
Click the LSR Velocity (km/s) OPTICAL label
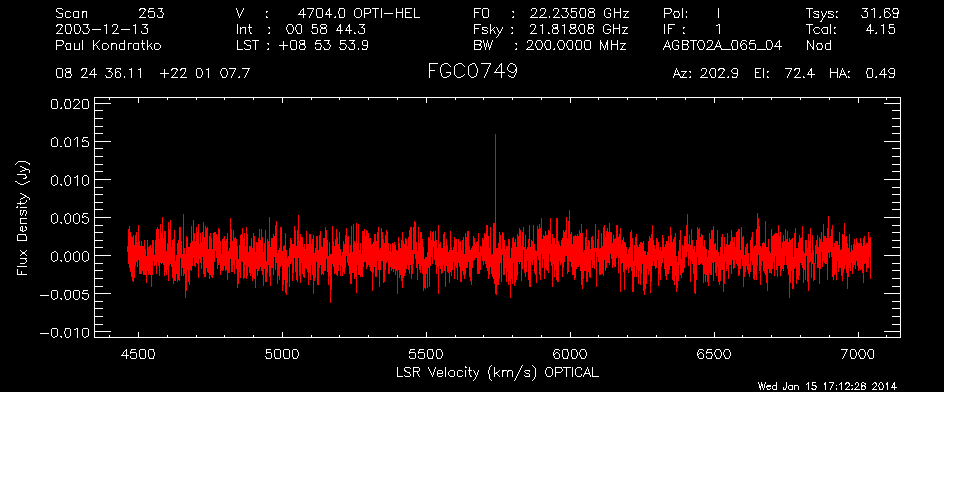[x=499, y=372]
